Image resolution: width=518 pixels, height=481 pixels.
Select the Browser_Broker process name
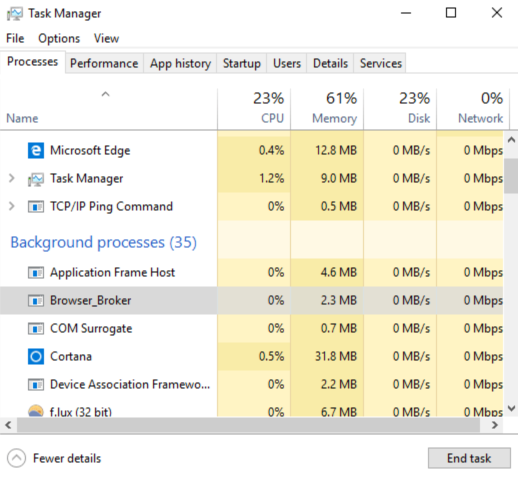tap(90, 301)
